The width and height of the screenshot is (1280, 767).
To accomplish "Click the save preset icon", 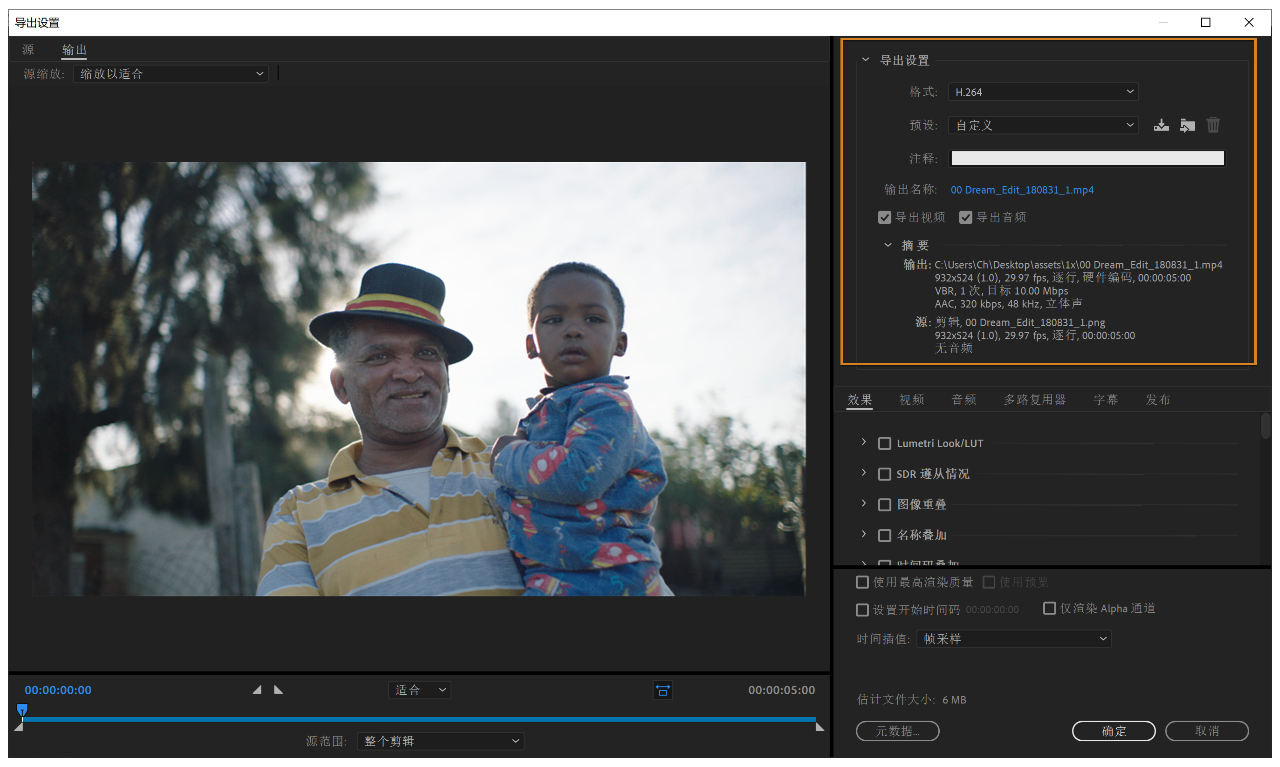I will point(1161,125).
